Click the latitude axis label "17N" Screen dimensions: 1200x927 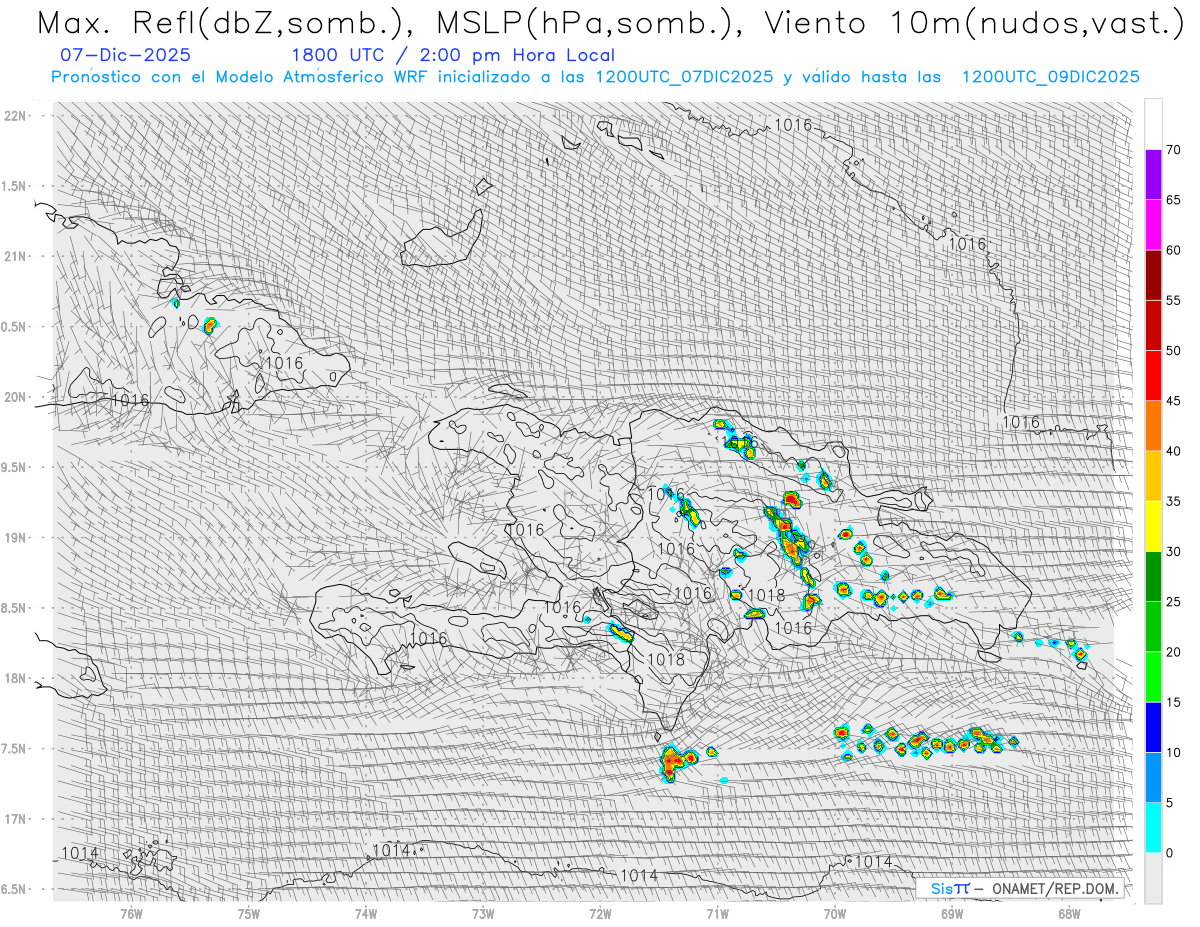[x=16, y=820]
